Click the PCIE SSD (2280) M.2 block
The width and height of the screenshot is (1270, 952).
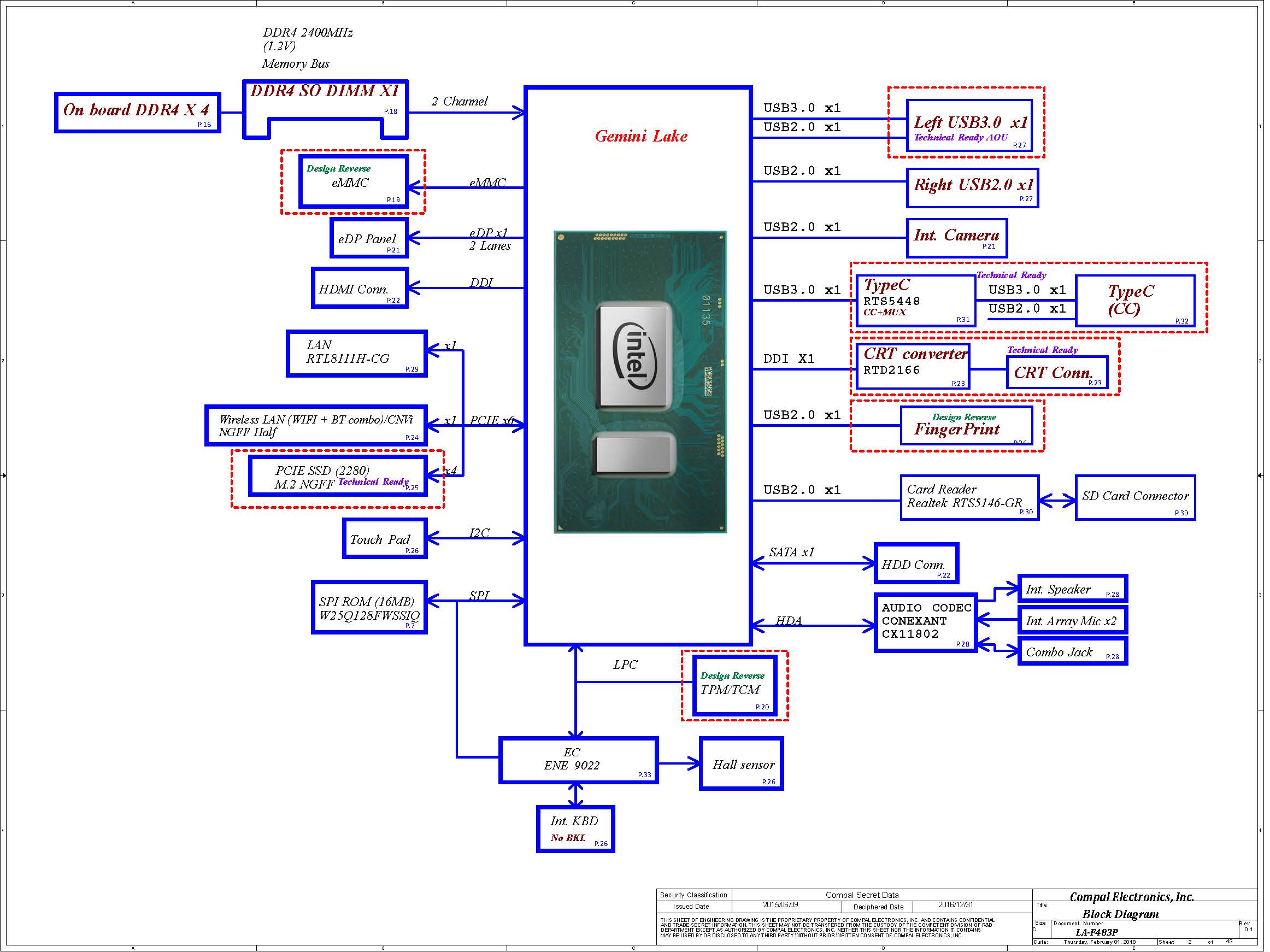pos(338,476)
